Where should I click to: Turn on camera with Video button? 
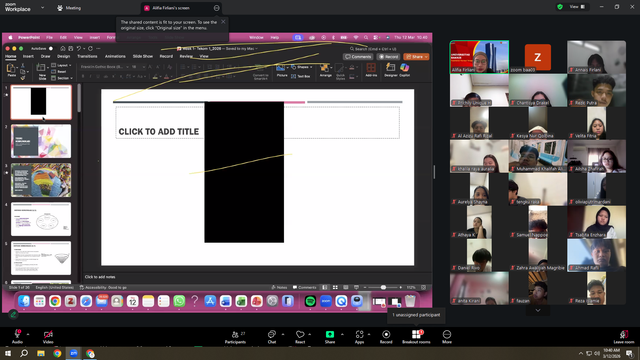coord(48,337)
